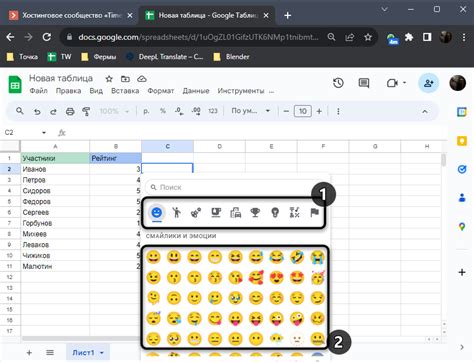
Task: Activate the paint format tool
Action: coord(86,111)
